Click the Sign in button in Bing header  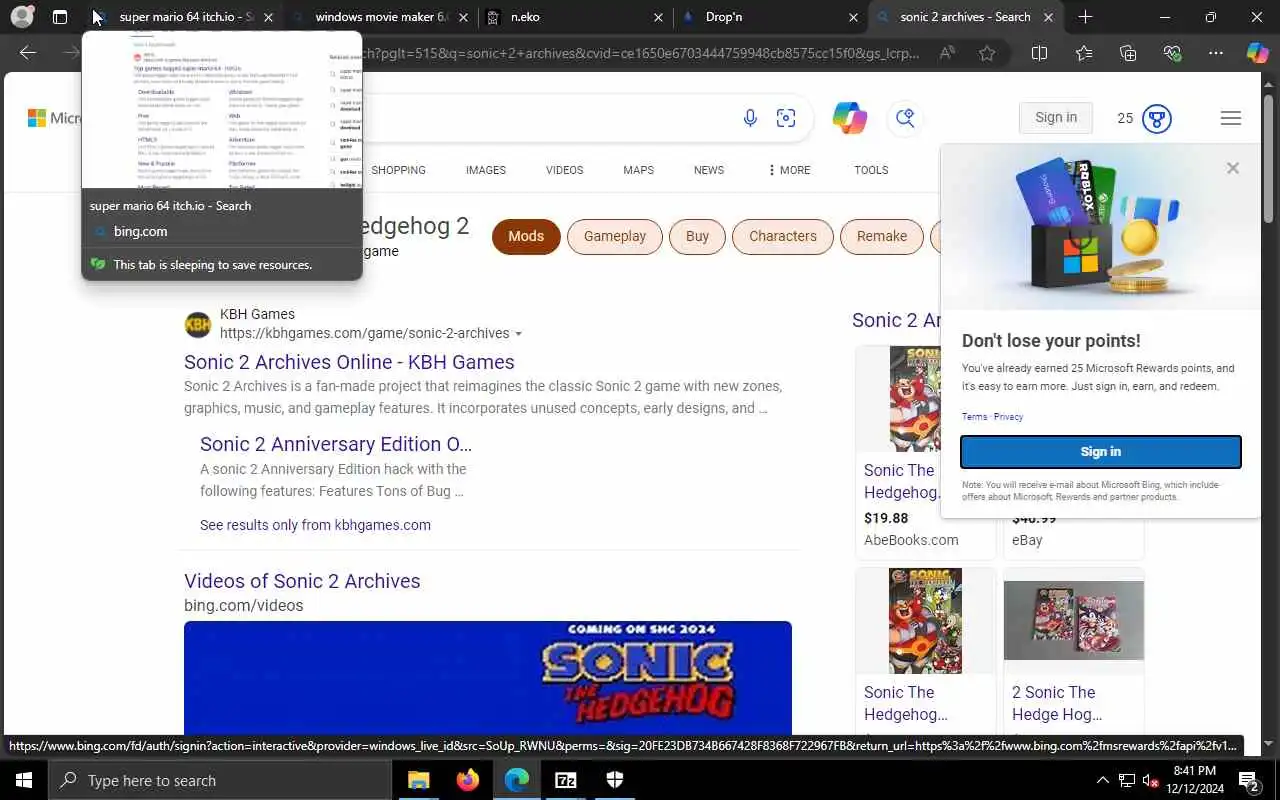tap(1056, 118)
